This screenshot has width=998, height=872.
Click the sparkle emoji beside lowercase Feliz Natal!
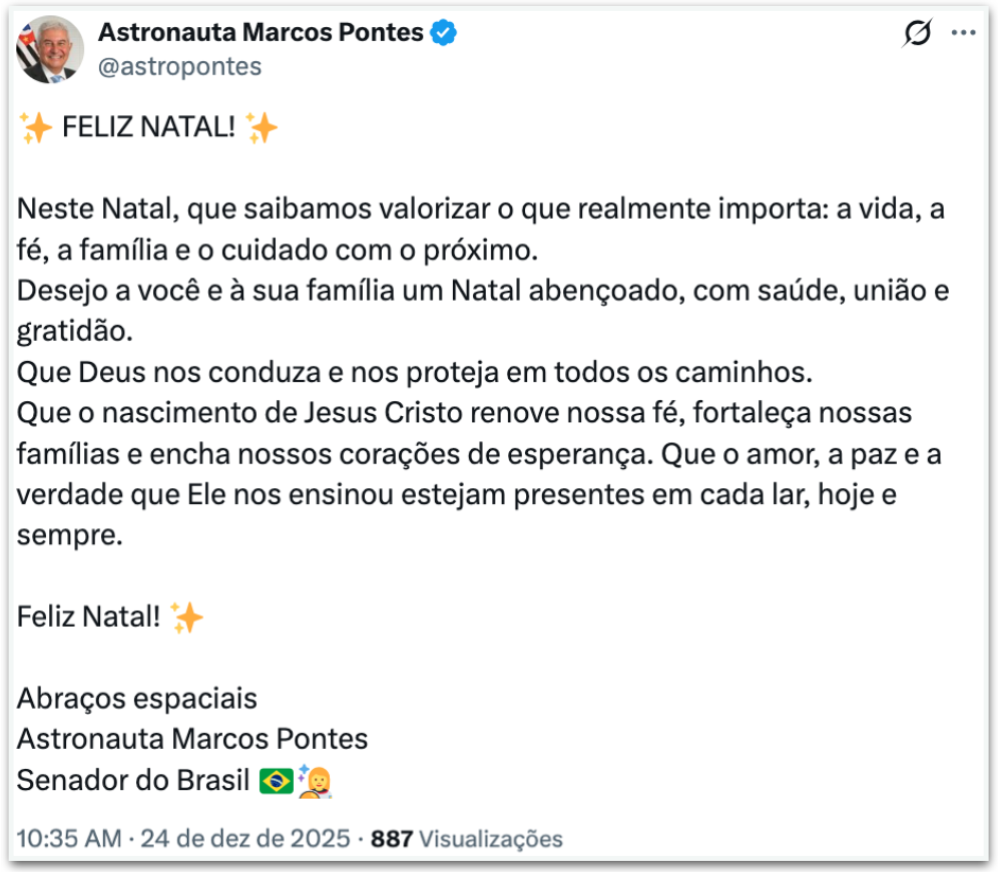point(187,617)
